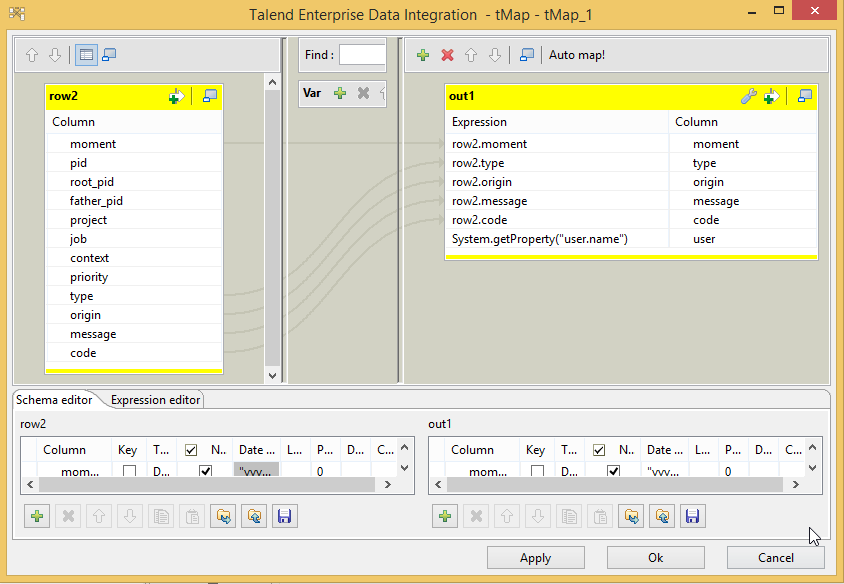Viewport: 844px width, 584px height.
Task: Save out1 schema disk icon
Action: click(693, 517)
